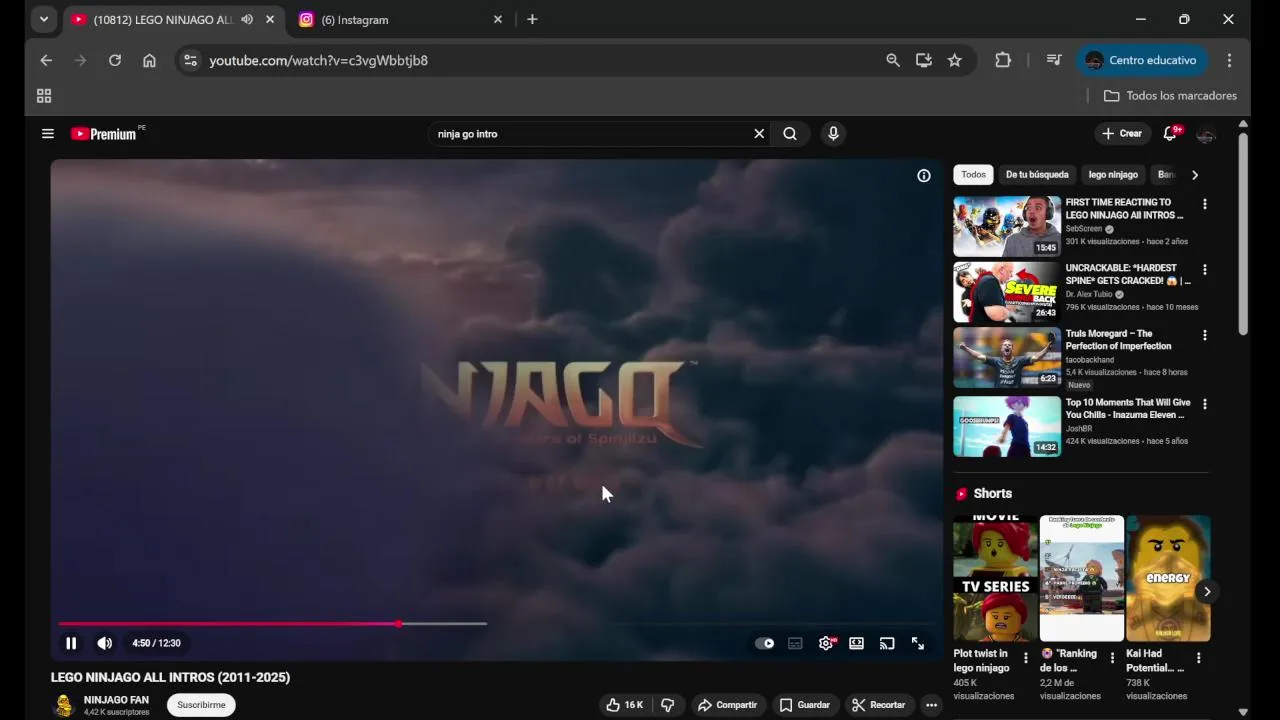Open the YouTube hamburger guide menu
Screen dimensions: 1280x720
pyautogui.click(x=47, y=133)
